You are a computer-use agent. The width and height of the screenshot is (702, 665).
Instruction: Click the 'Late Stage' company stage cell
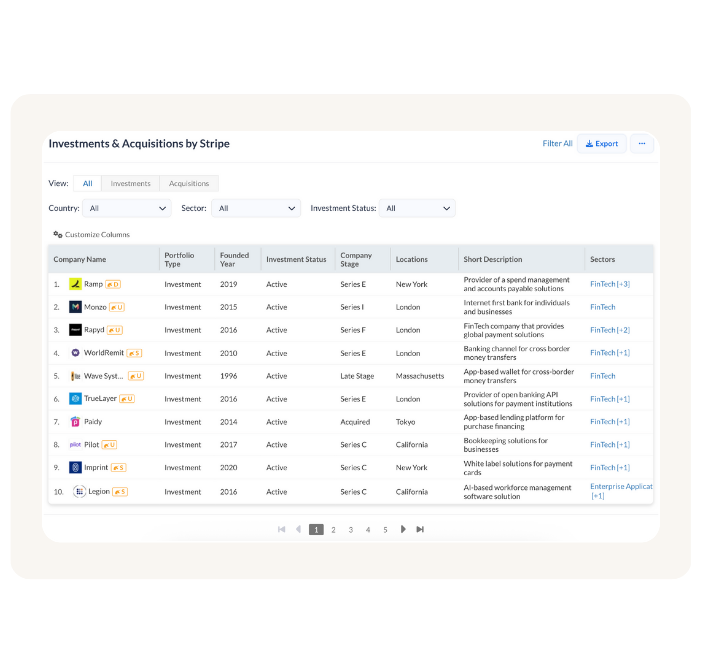(357, 376)
